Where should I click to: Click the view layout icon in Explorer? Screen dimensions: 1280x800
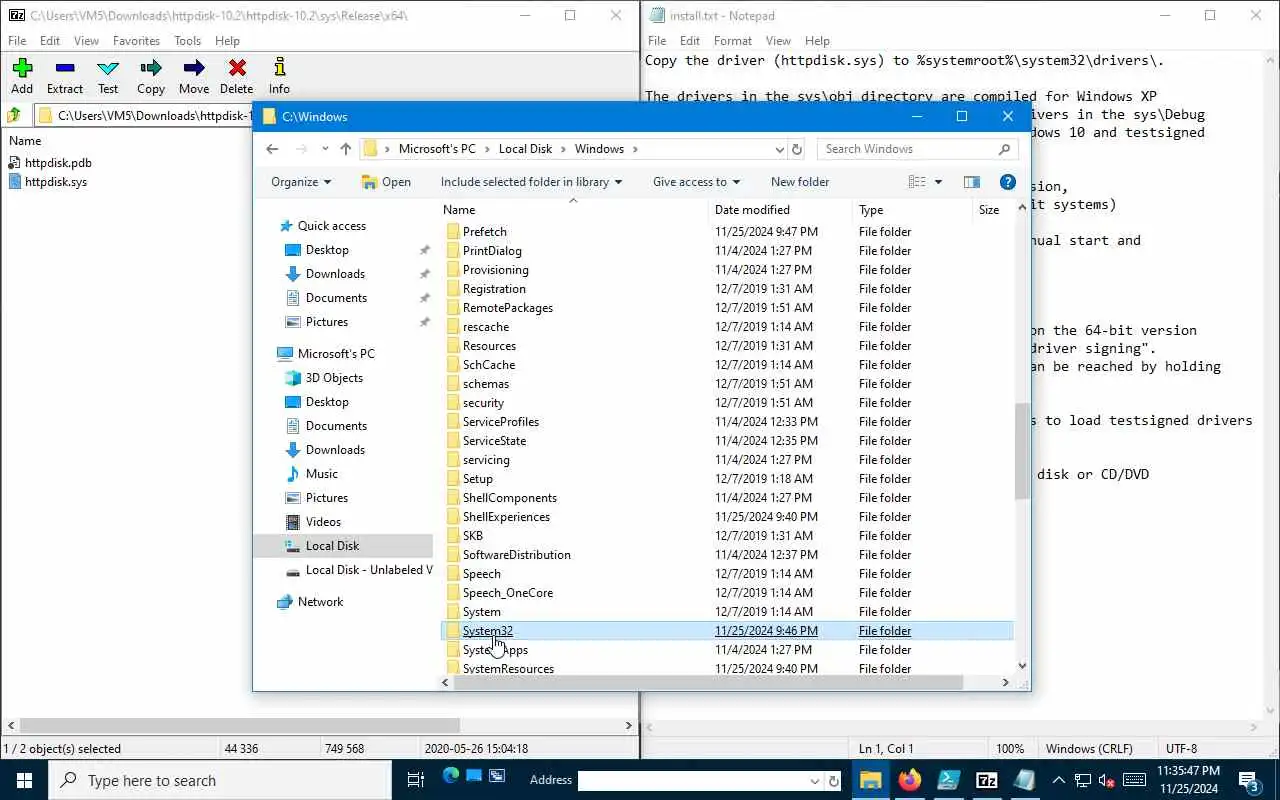tap(917, 182)
